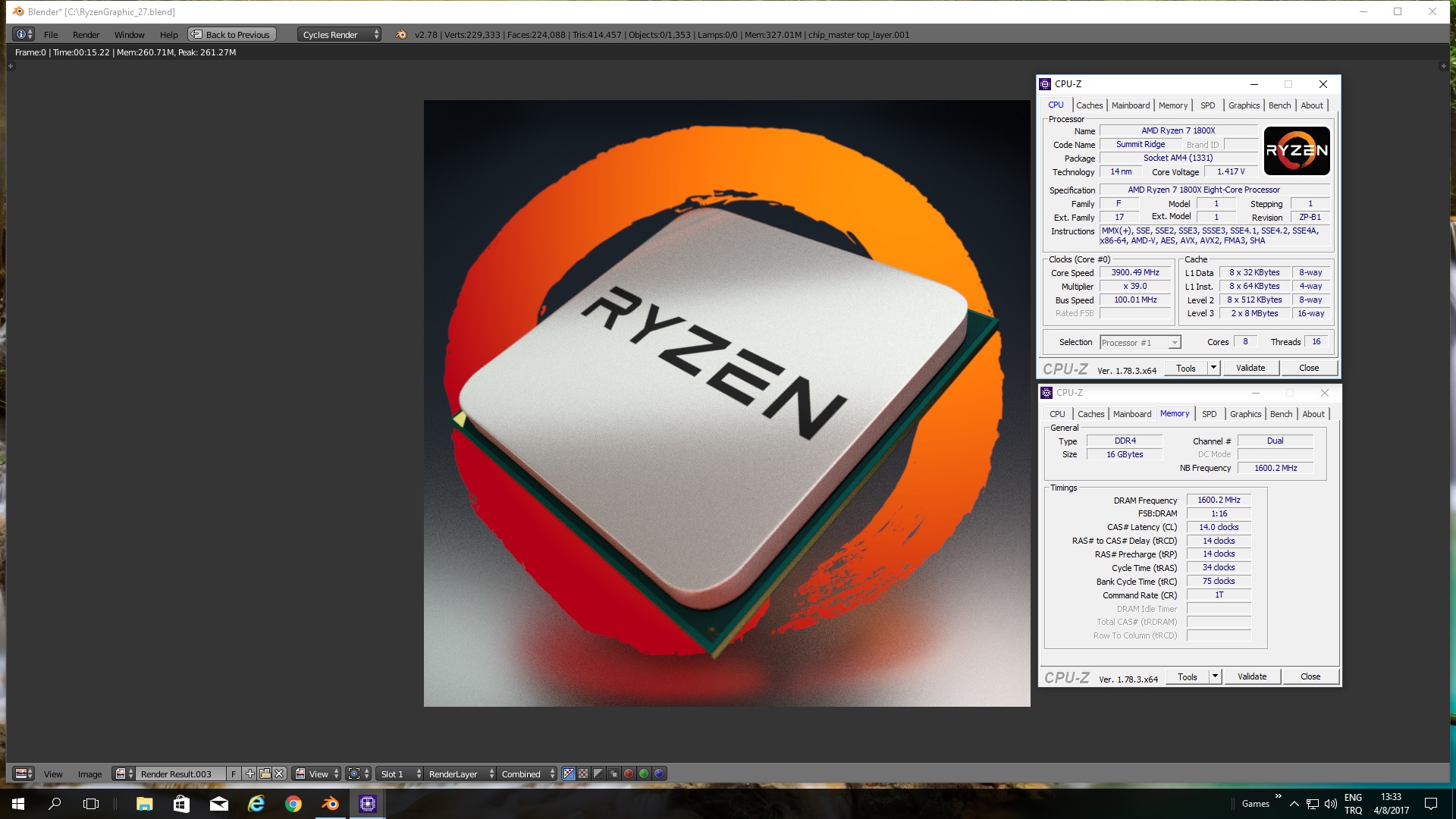This screenshot has width=1456, height=819.
Task: Open an image using the folder icon
Action: [265, 773]
